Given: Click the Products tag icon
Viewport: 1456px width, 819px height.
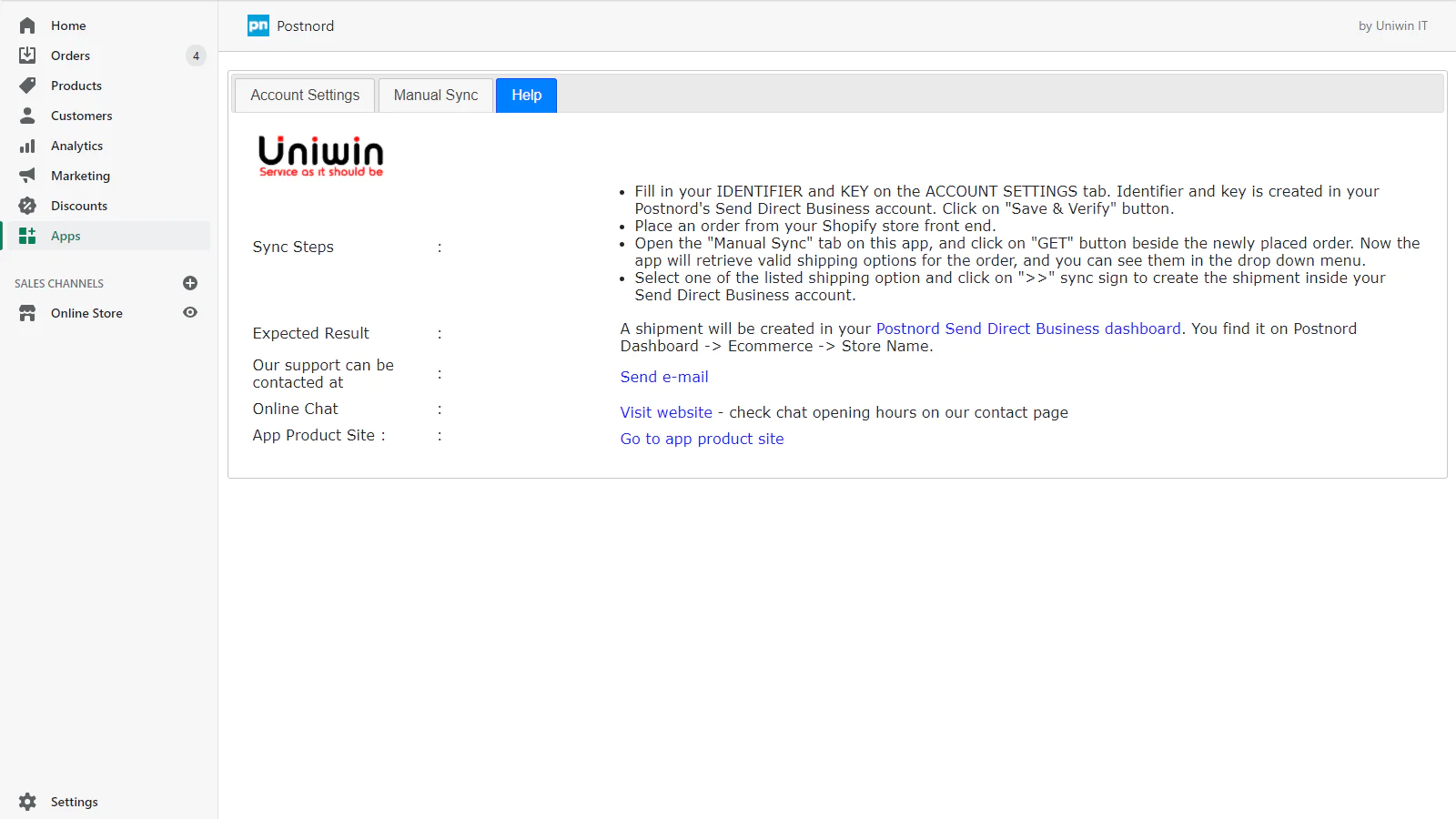Looking at the screenshot, I should click(x=27, y=86).
